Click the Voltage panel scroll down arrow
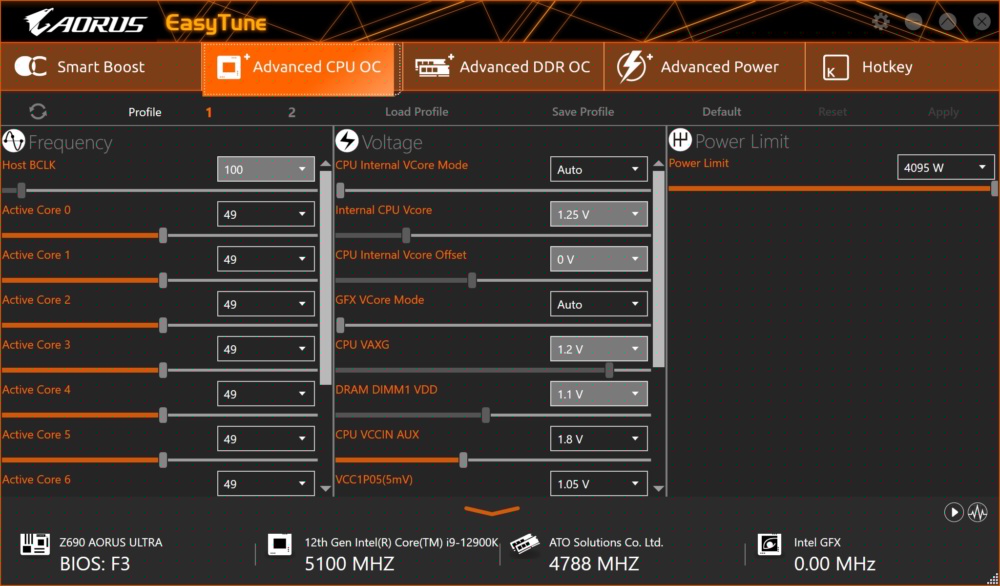 point(659,488)
